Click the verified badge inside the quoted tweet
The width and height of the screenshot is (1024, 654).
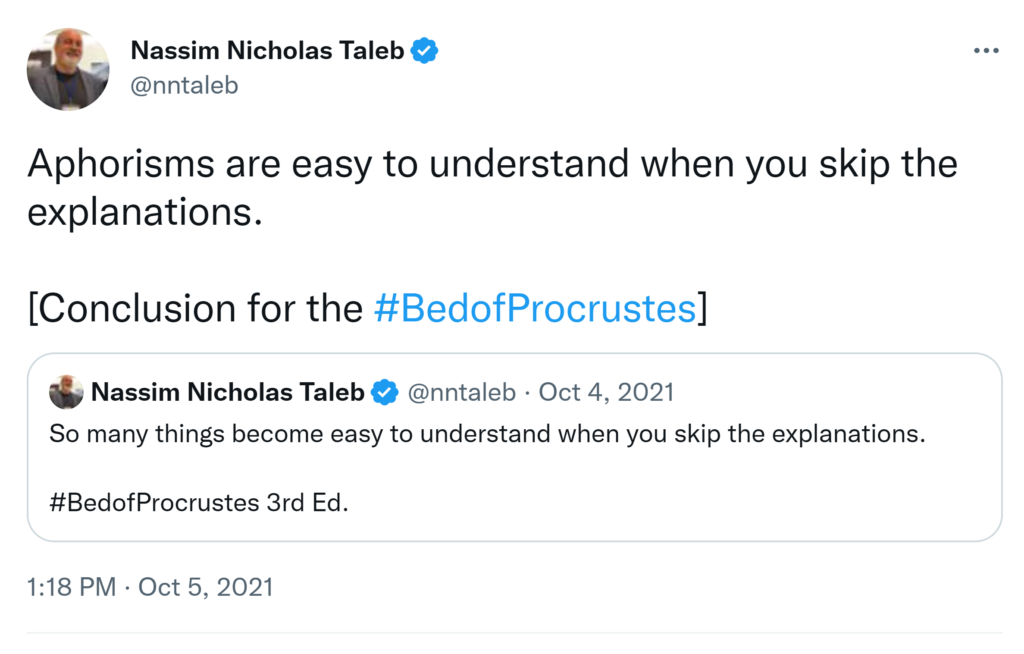385,393
